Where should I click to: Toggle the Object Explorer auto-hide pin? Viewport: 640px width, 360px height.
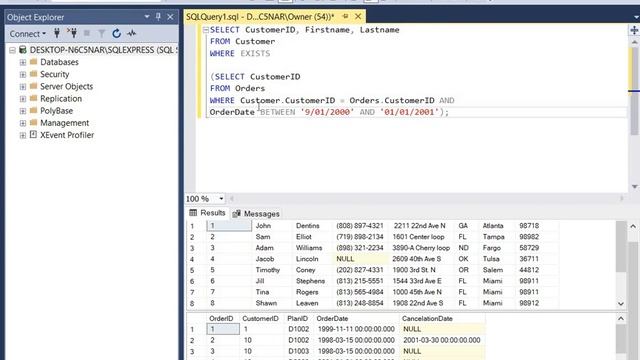point(158,17)
